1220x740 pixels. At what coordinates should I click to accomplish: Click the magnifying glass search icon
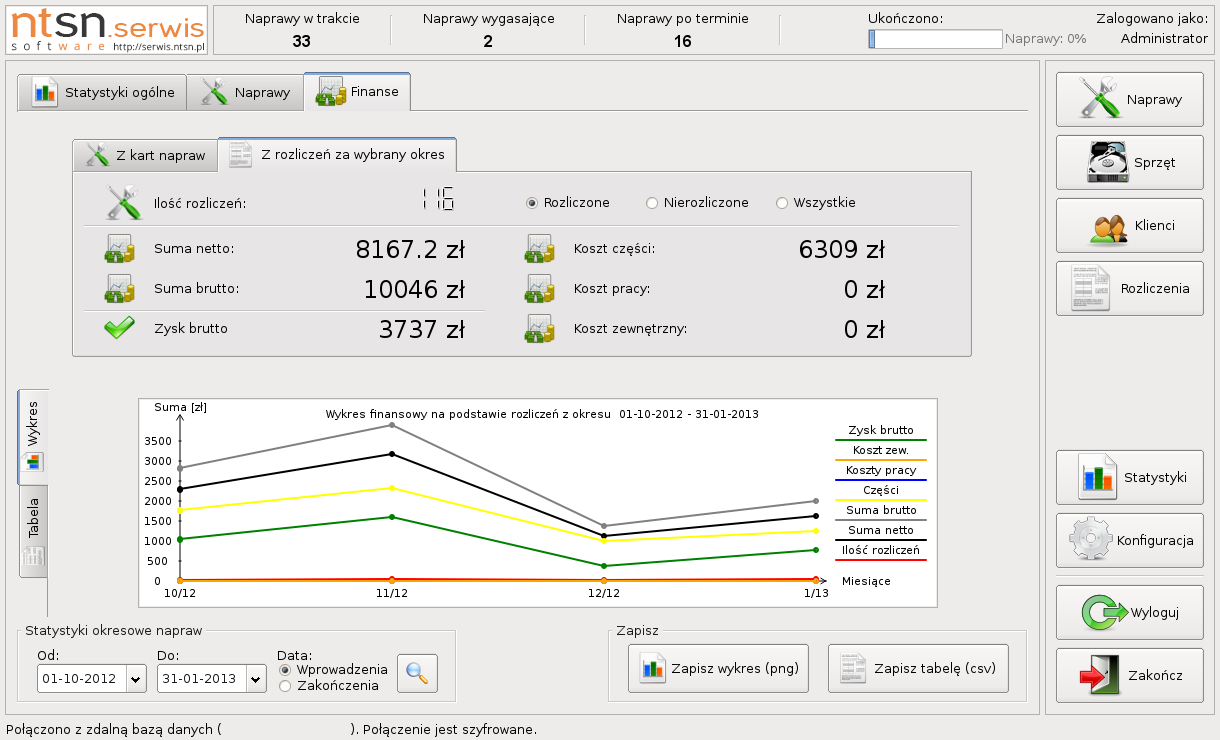[417, 673]
